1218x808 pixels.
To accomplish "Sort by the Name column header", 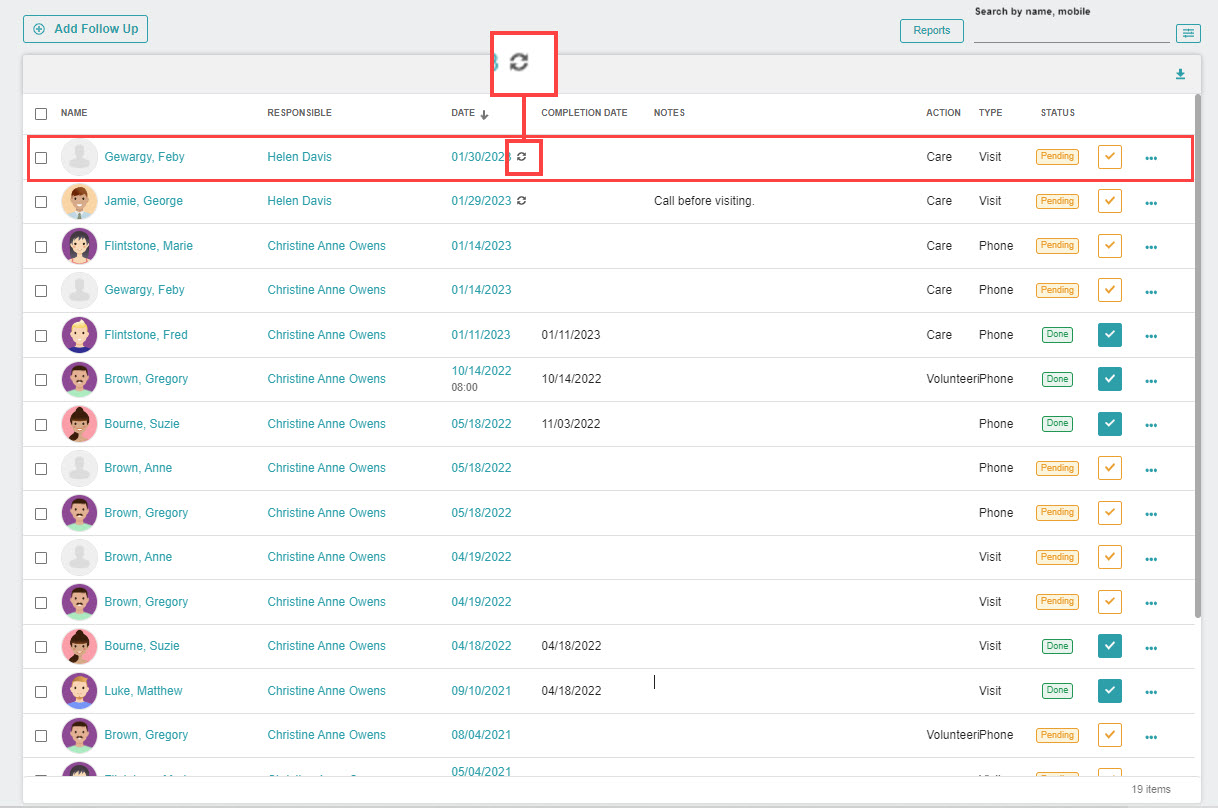I will tap(74, 113).
